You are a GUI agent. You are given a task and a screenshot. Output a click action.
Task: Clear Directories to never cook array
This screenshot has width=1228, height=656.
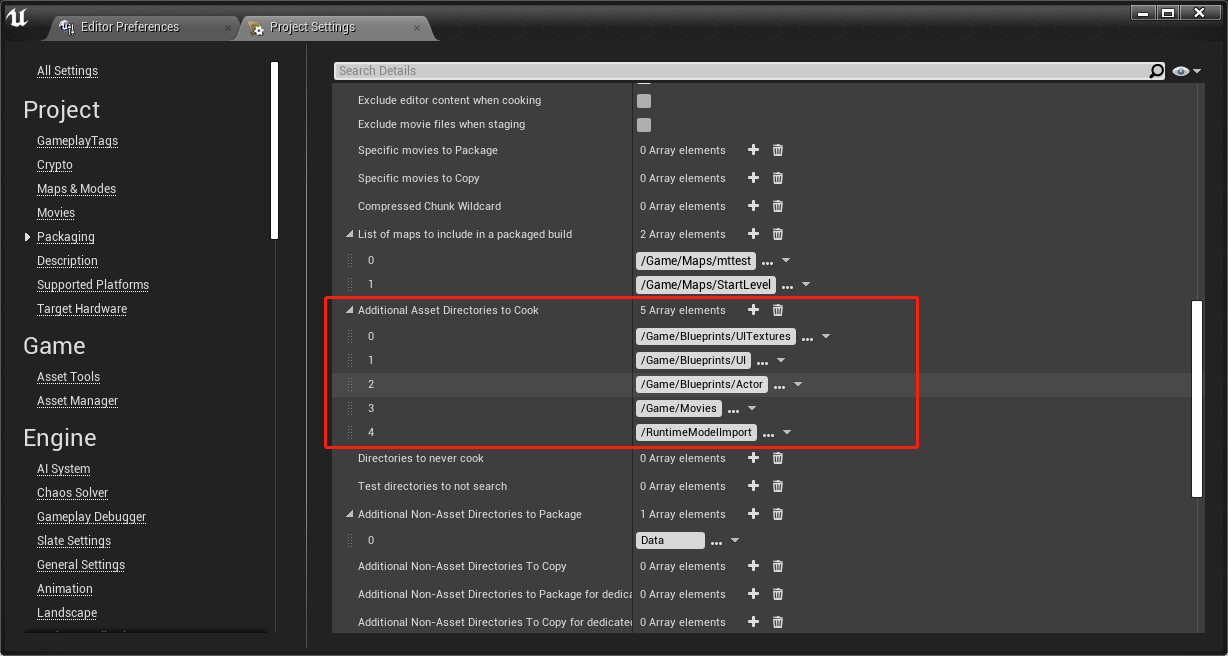tap(778, 458)
